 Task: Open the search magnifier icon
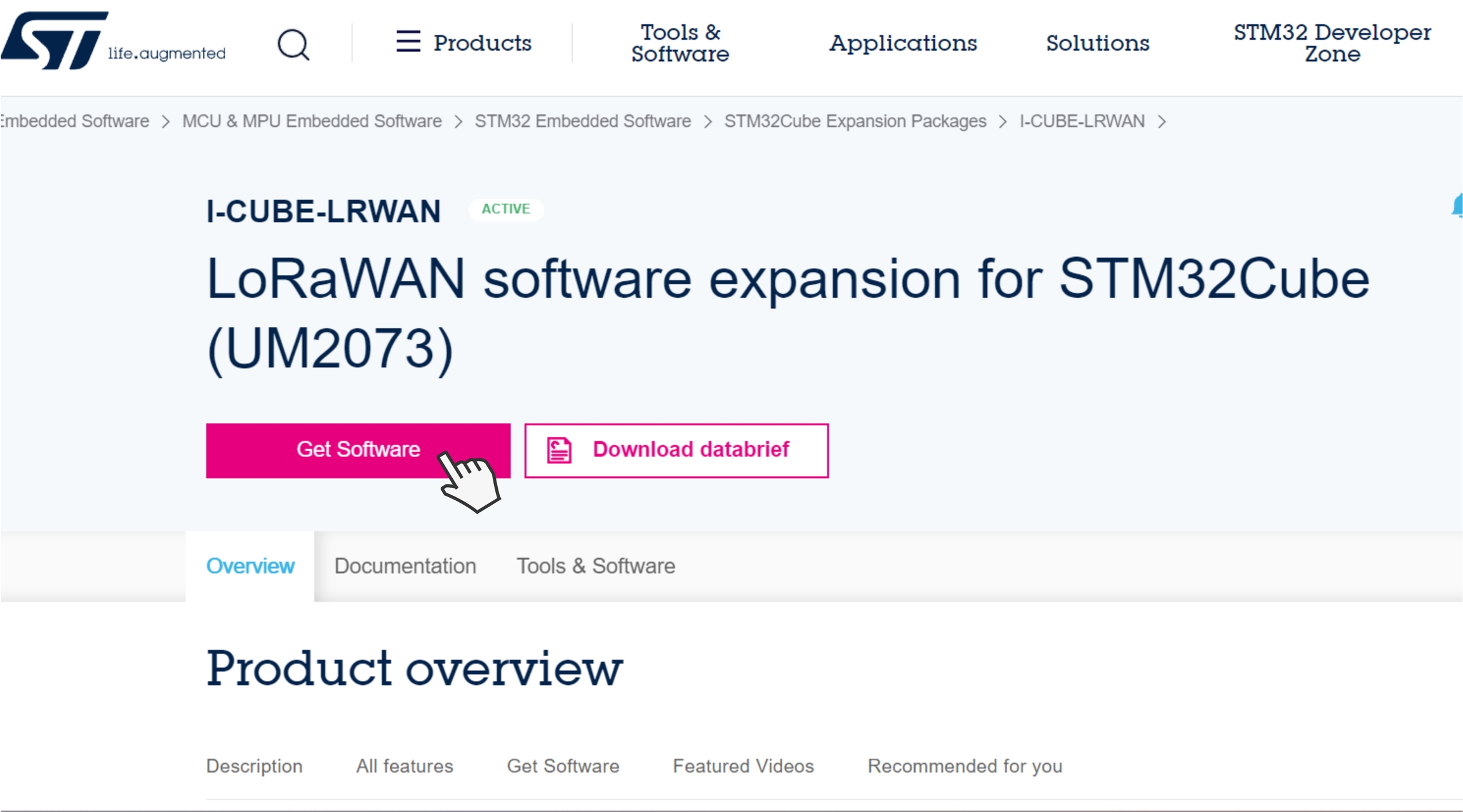tap(293, 44)
